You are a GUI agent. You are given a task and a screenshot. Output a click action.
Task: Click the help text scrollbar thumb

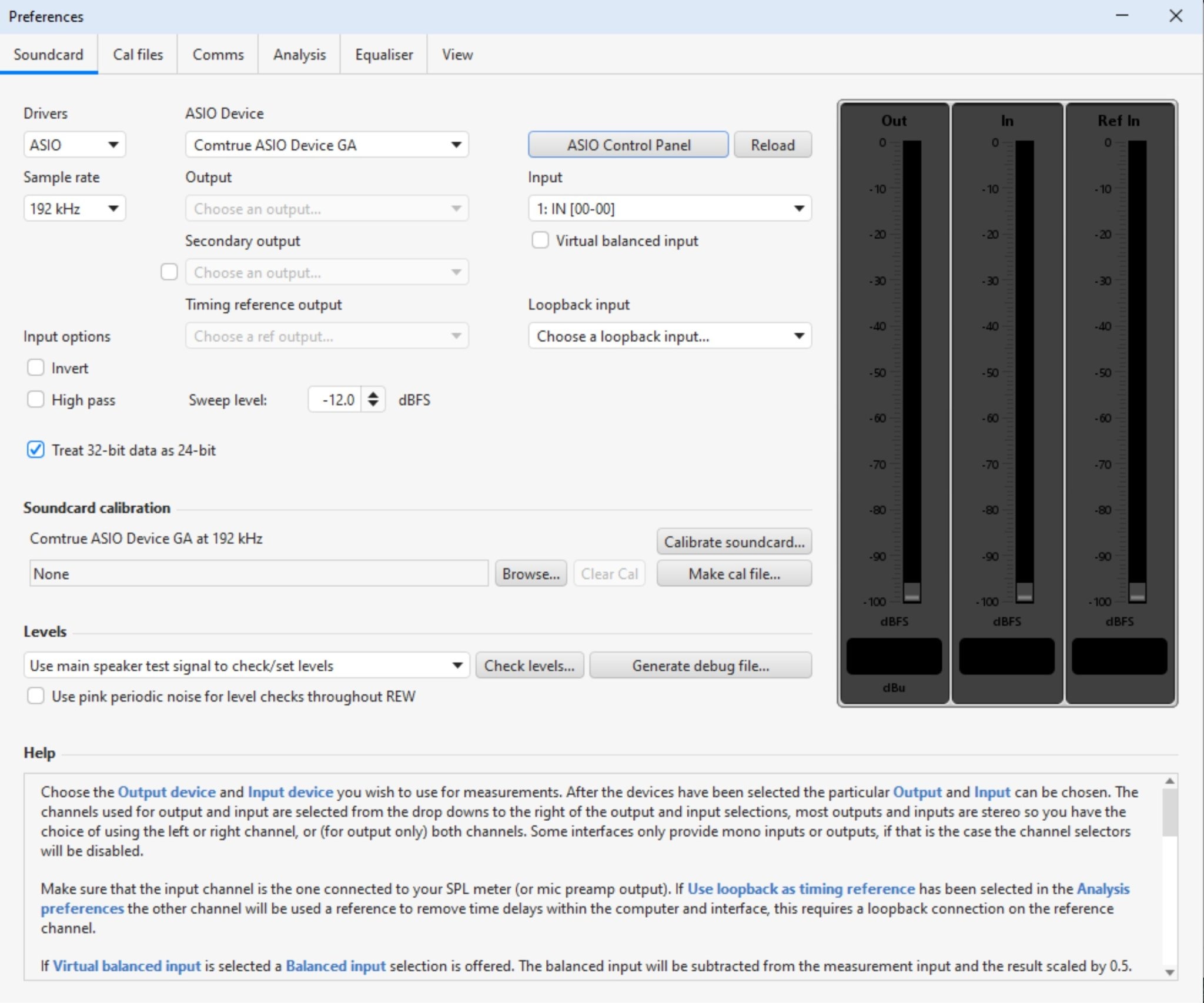pos(1170,812)
